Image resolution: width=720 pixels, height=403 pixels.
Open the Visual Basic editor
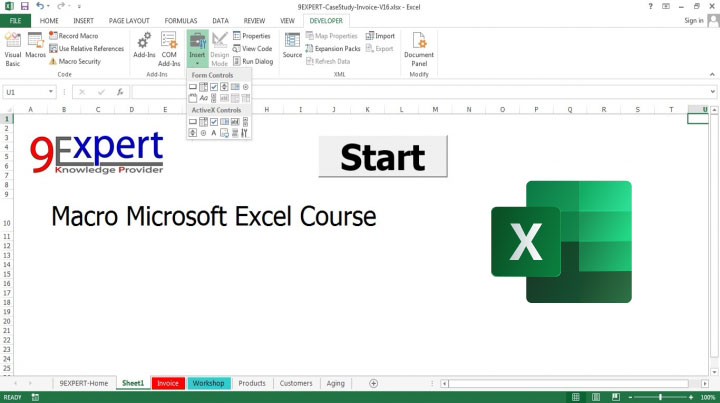click(13, 49)
